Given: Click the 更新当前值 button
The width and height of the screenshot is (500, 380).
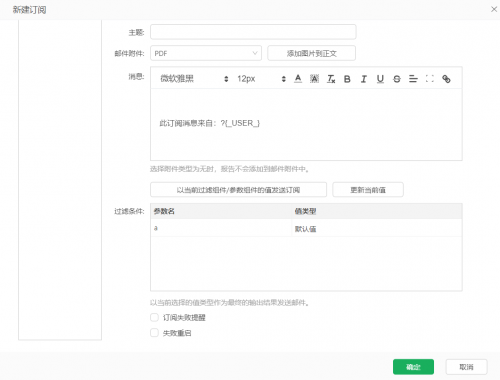Looking at the screenshot, I should pos(368,190).
